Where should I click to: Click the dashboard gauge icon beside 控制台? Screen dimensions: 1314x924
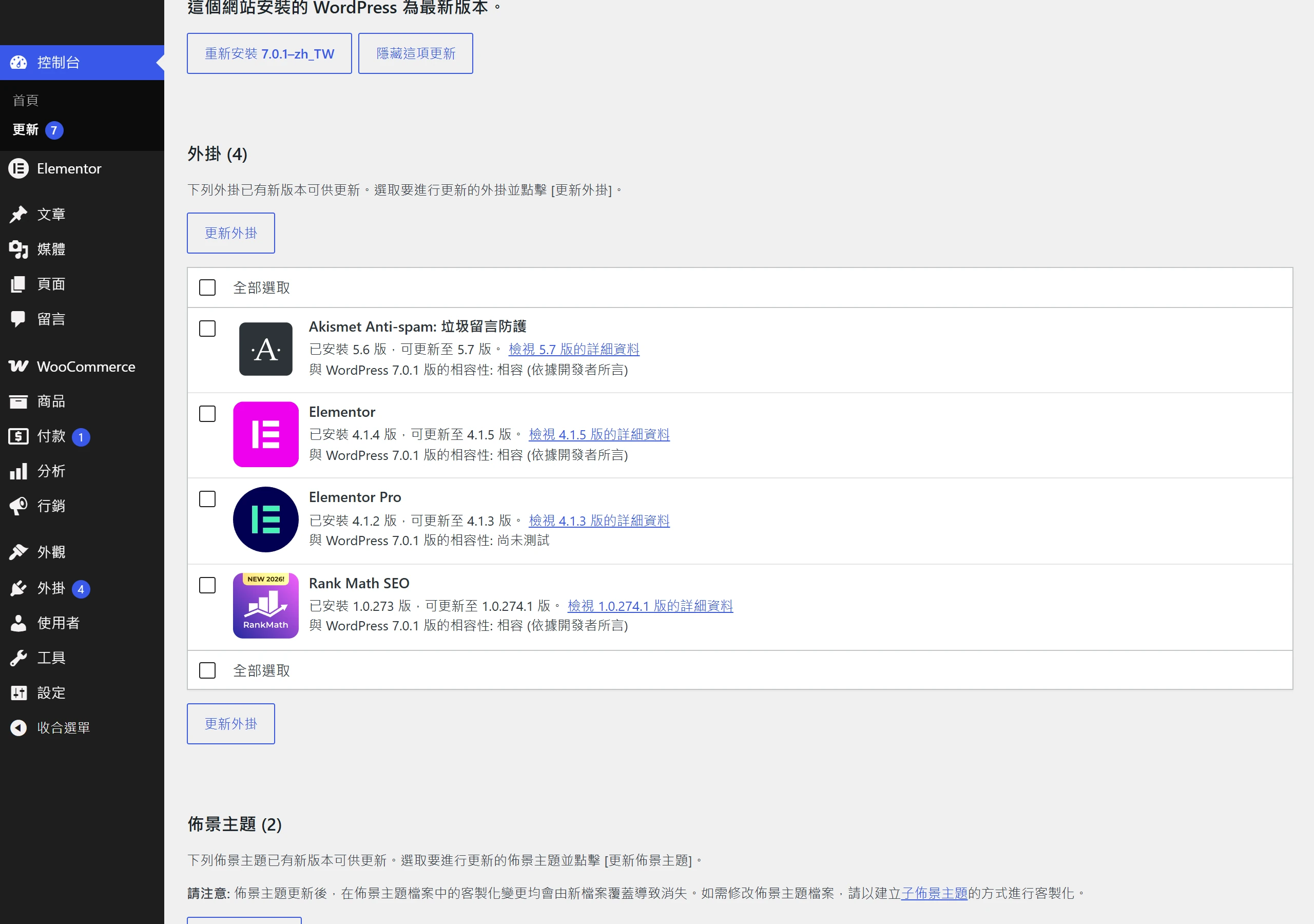point(18,63)
